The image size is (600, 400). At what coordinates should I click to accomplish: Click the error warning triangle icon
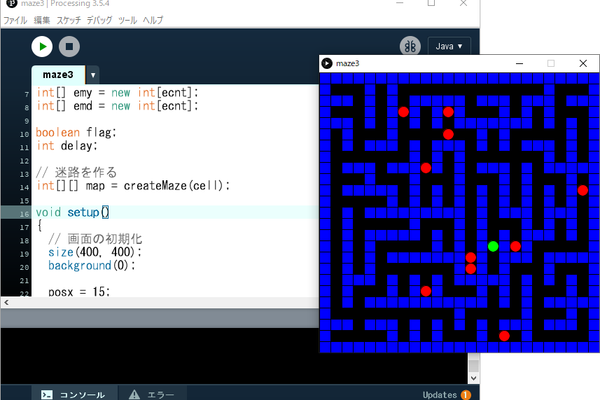pyautogui.click(x=134, y=395)
